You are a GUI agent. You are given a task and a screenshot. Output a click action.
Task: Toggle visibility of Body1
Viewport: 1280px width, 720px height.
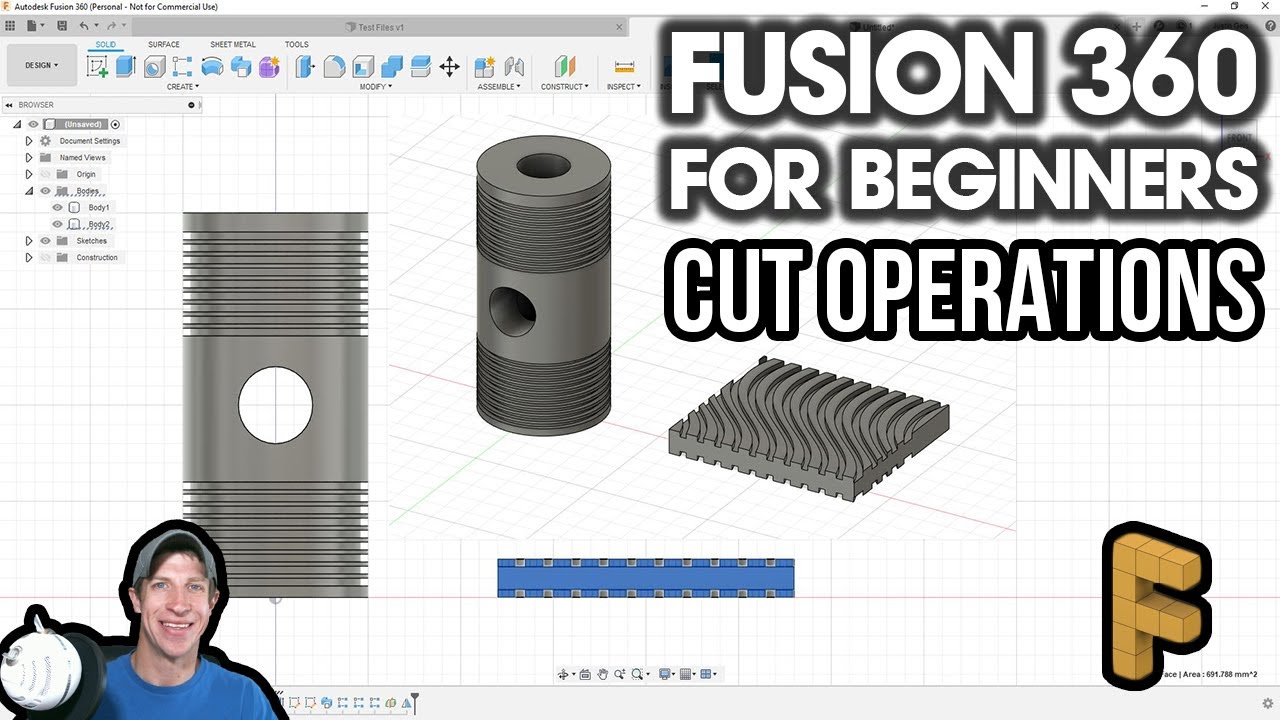pos(57,207)
